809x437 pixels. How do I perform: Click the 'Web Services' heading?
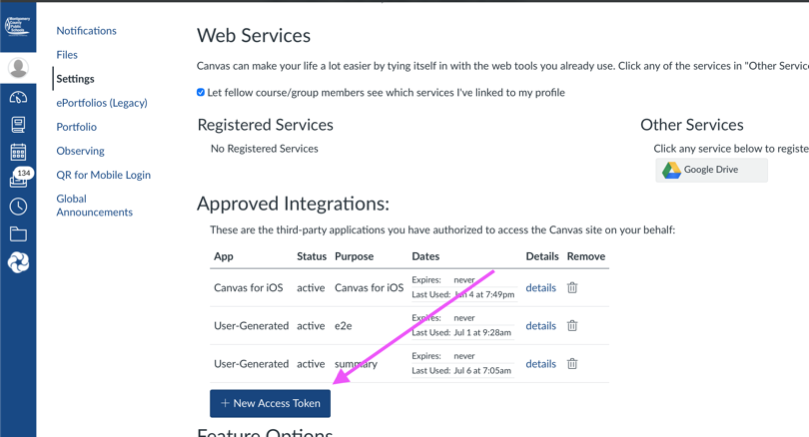(254, 36)
